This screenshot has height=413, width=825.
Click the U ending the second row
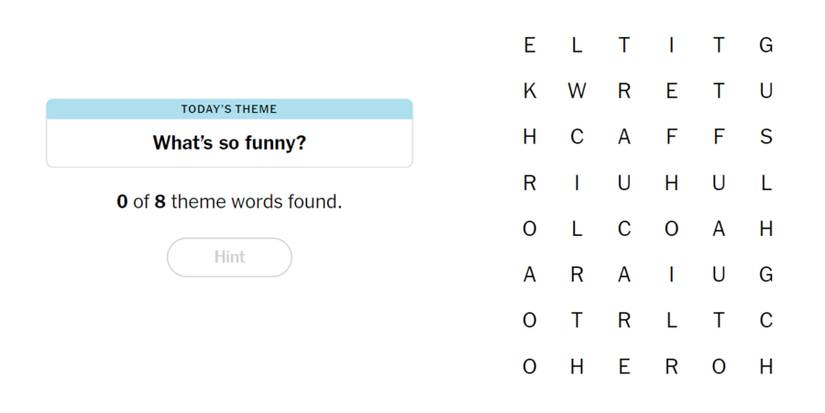(766, 91)
